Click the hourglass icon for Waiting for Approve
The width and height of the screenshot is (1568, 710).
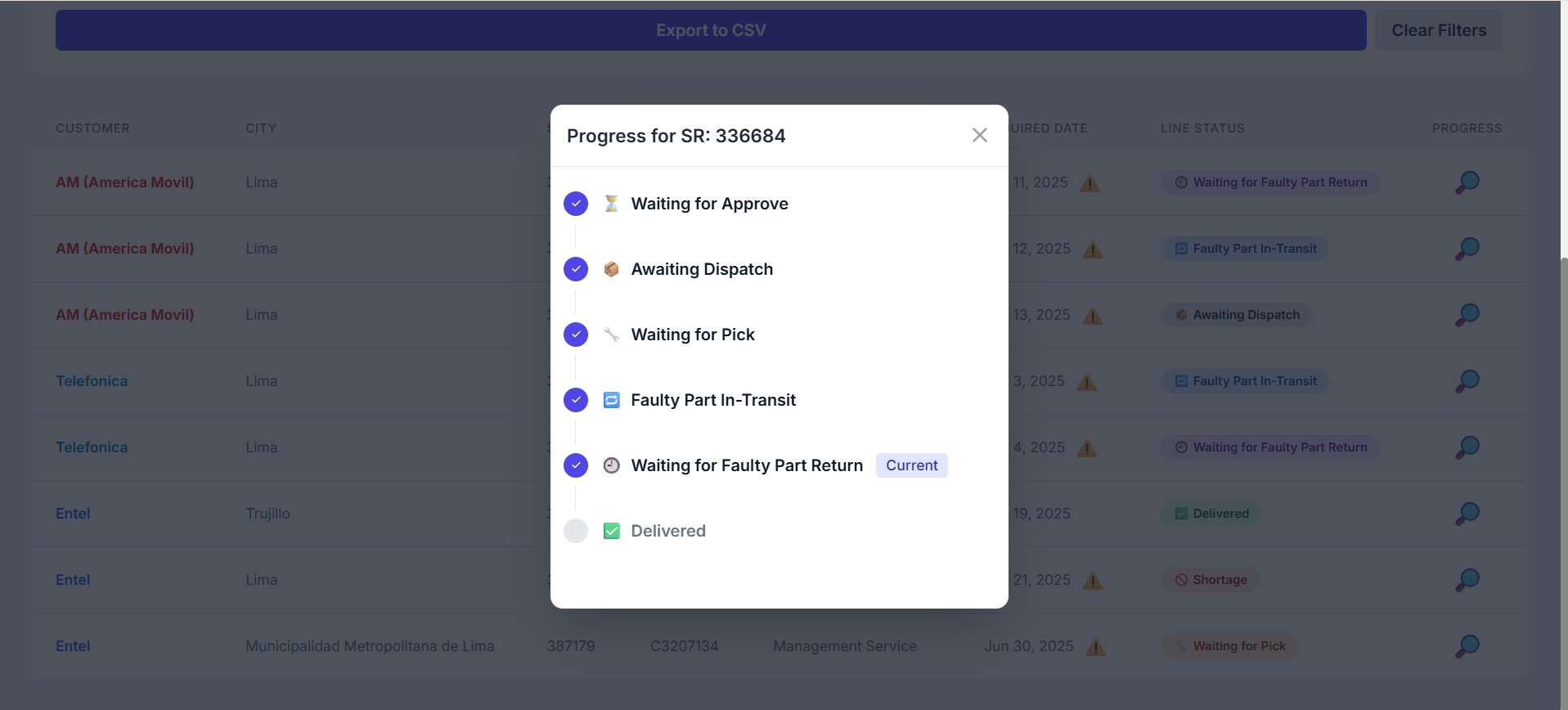(x=611, y=204)
